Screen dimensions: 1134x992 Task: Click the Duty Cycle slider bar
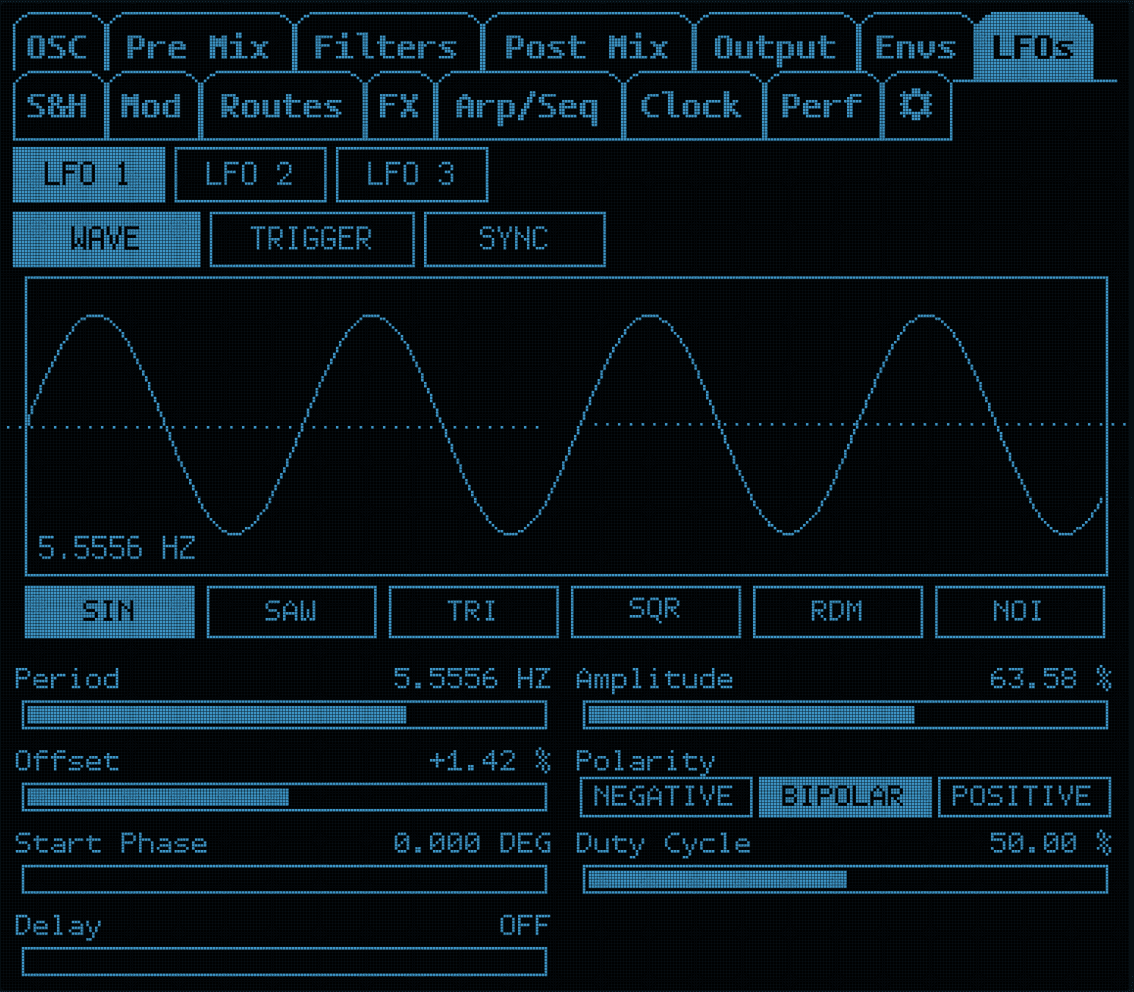click(x=845, y=879)
